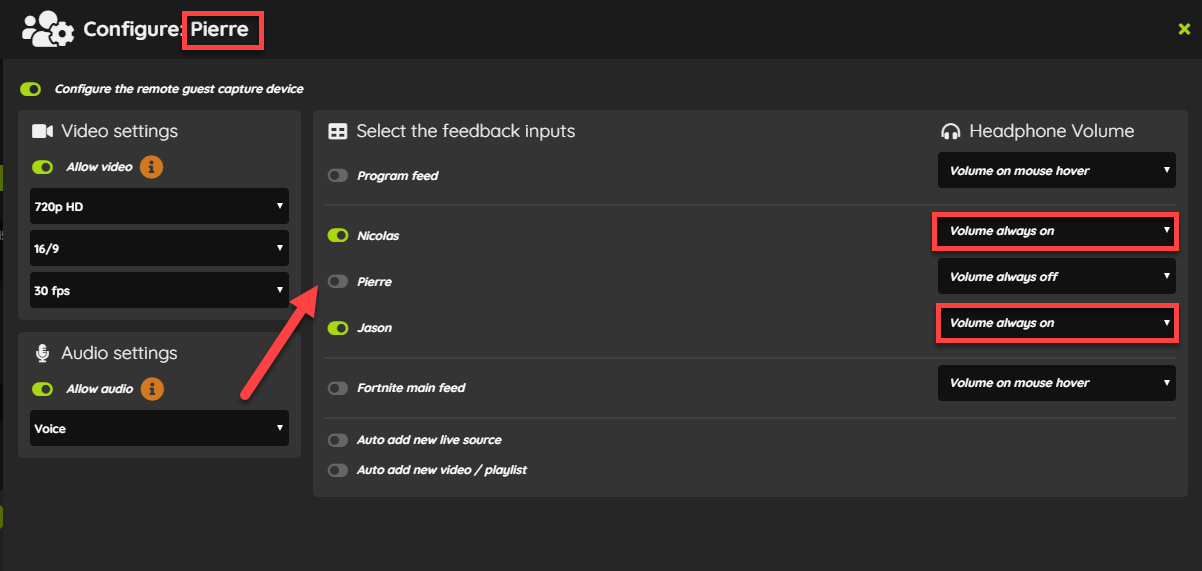Open the 30 fps frame rate dropdown
The height and width of the screenshot is (571, 1202).
(159, 290)
